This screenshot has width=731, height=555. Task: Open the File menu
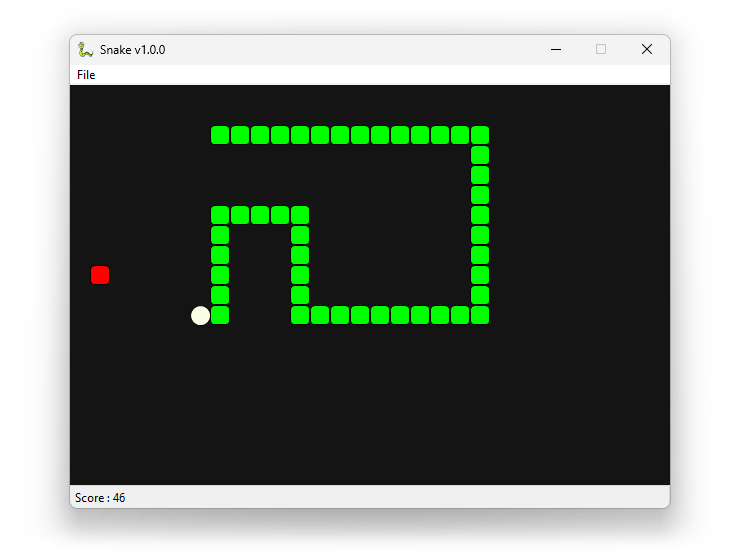point(86,75)
